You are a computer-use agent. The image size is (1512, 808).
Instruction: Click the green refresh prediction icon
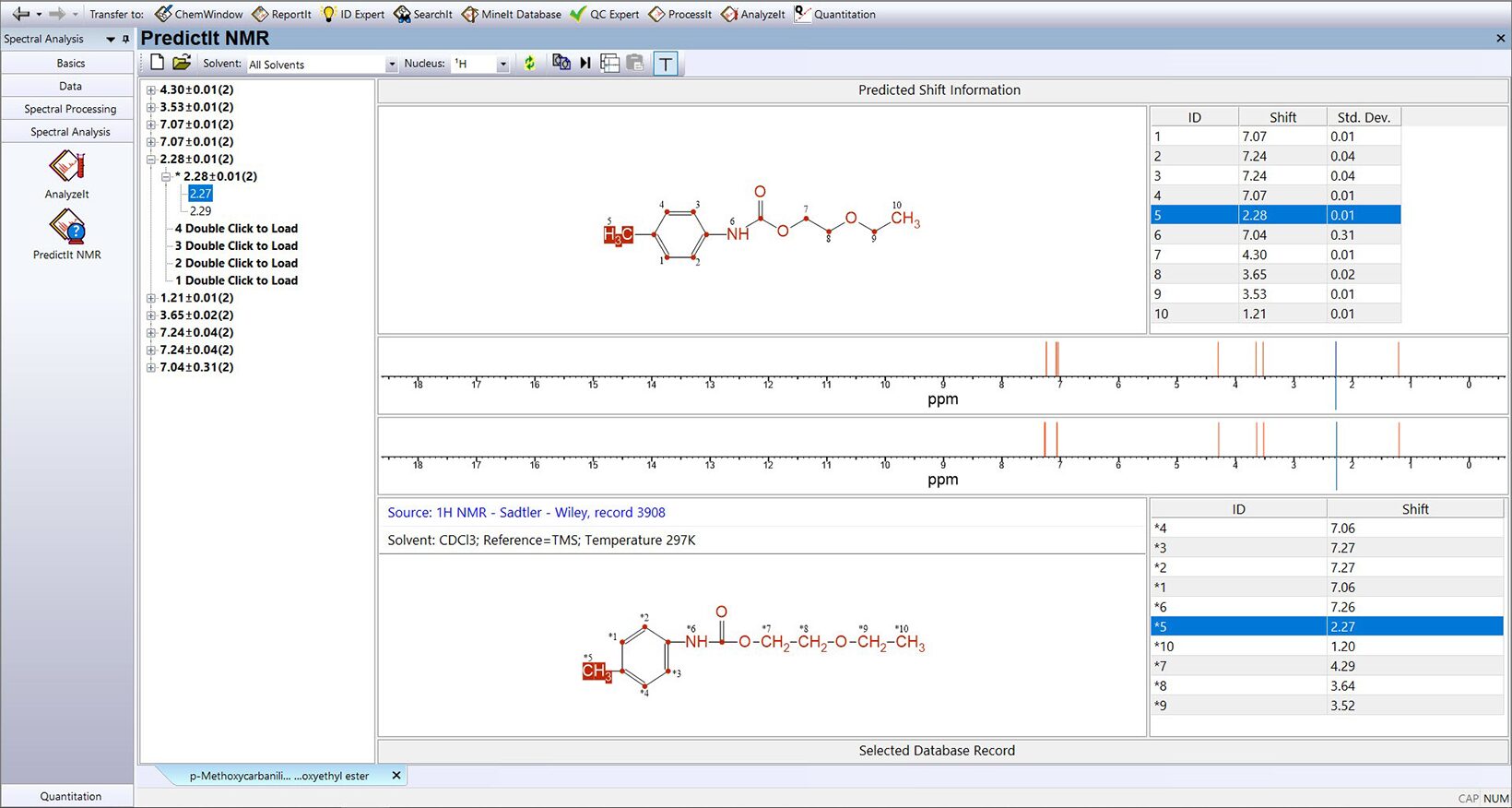[x=529, y=63]
